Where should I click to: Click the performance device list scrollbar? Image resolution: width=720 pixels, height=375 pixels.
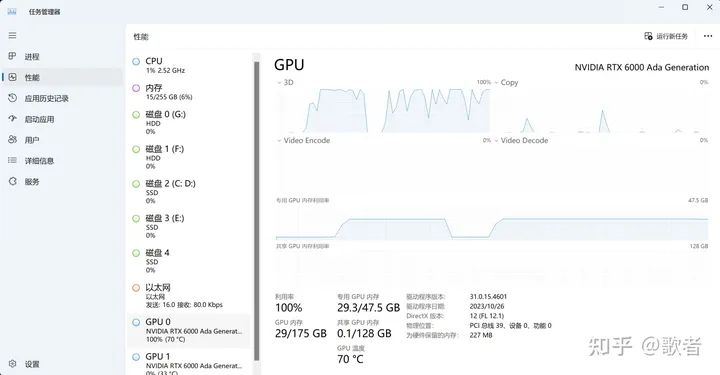pos(257,212)
